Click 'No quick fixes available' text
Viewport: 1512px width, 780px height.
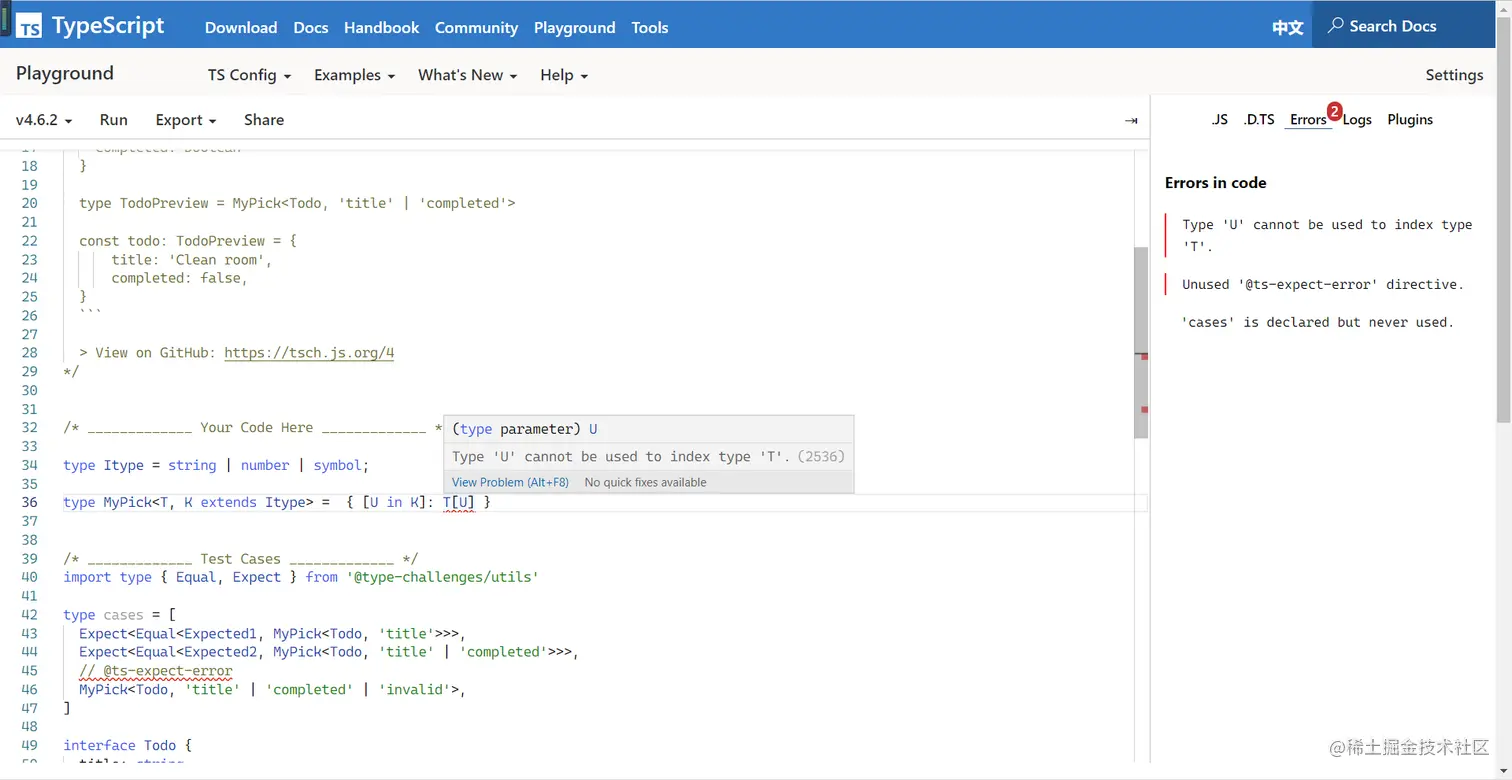[645, 482]
